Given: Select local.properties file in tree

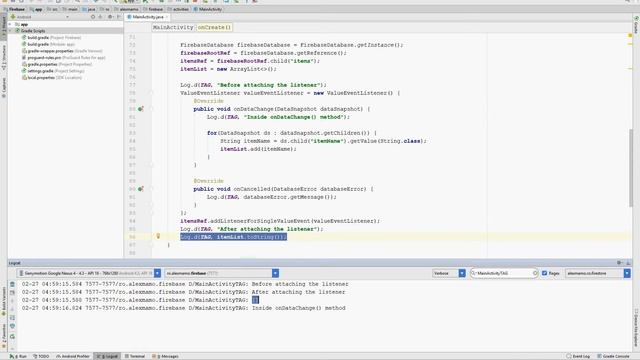Looking at the screenshot, I should click(x=51, y=78).
